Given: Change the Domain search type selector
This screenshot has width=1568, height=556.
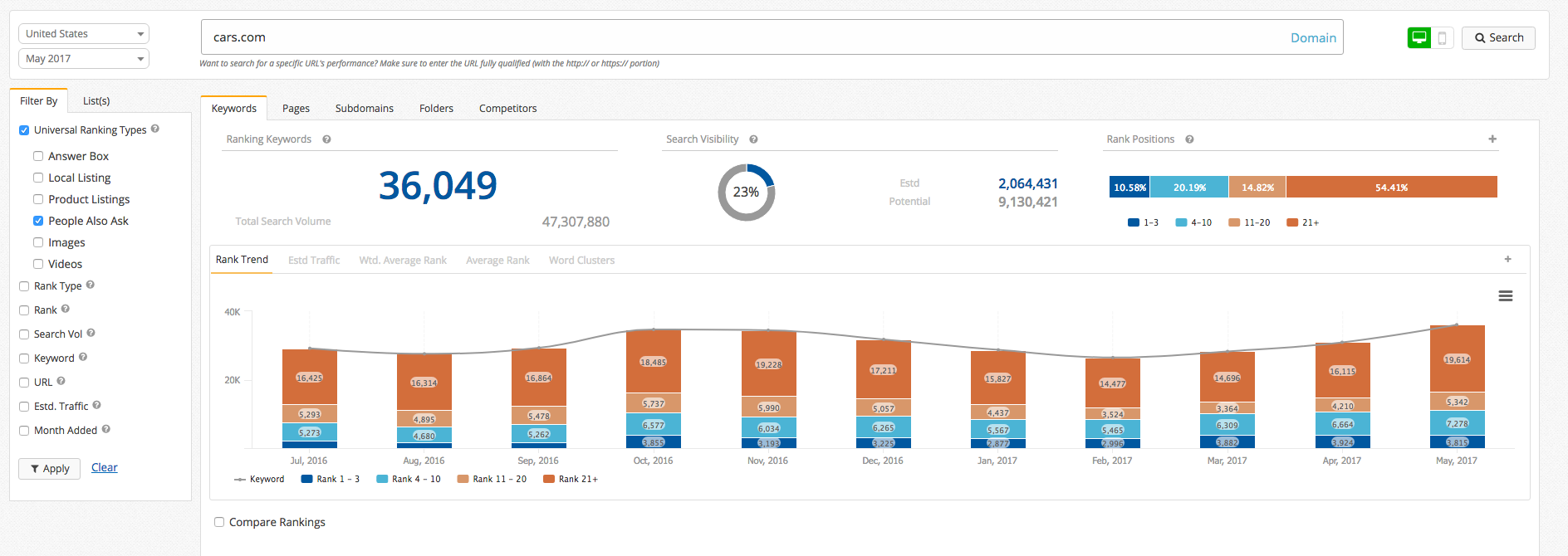Looking at the screenshot, I should tap(1313, 37).
